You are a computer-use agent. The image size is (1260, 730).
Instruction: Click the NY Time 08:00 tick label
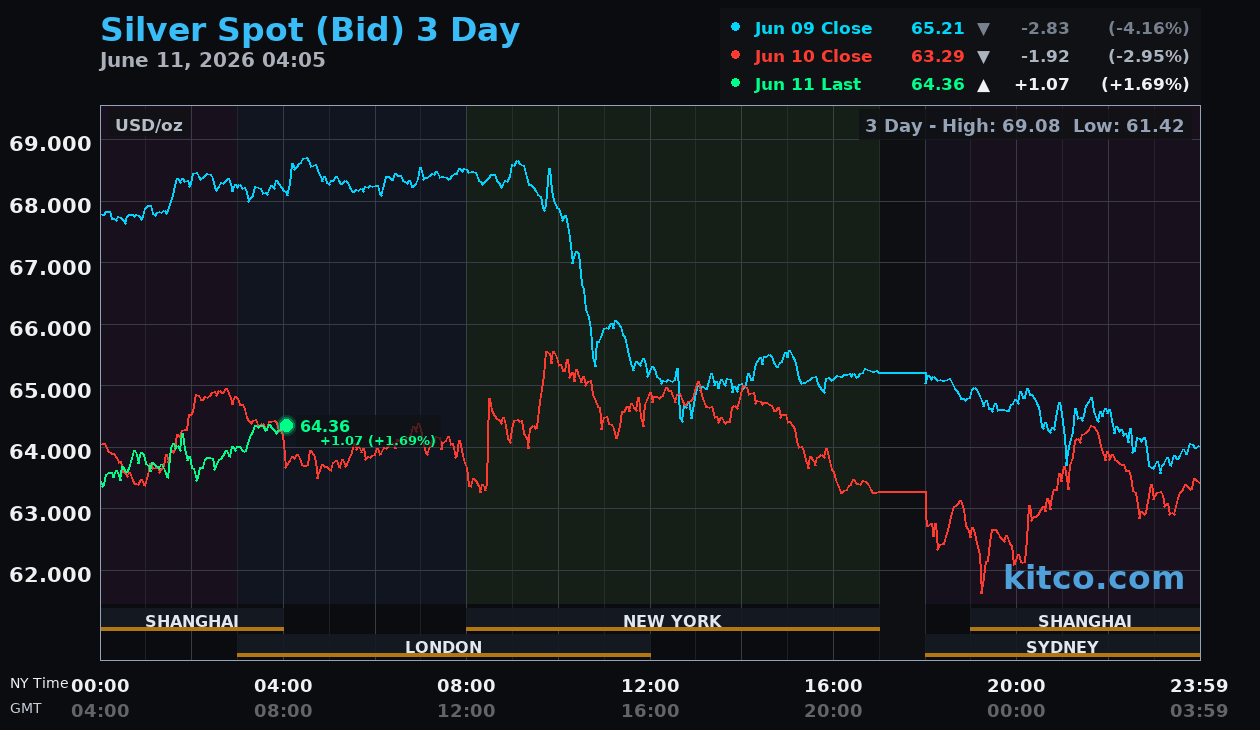point(466,686)
